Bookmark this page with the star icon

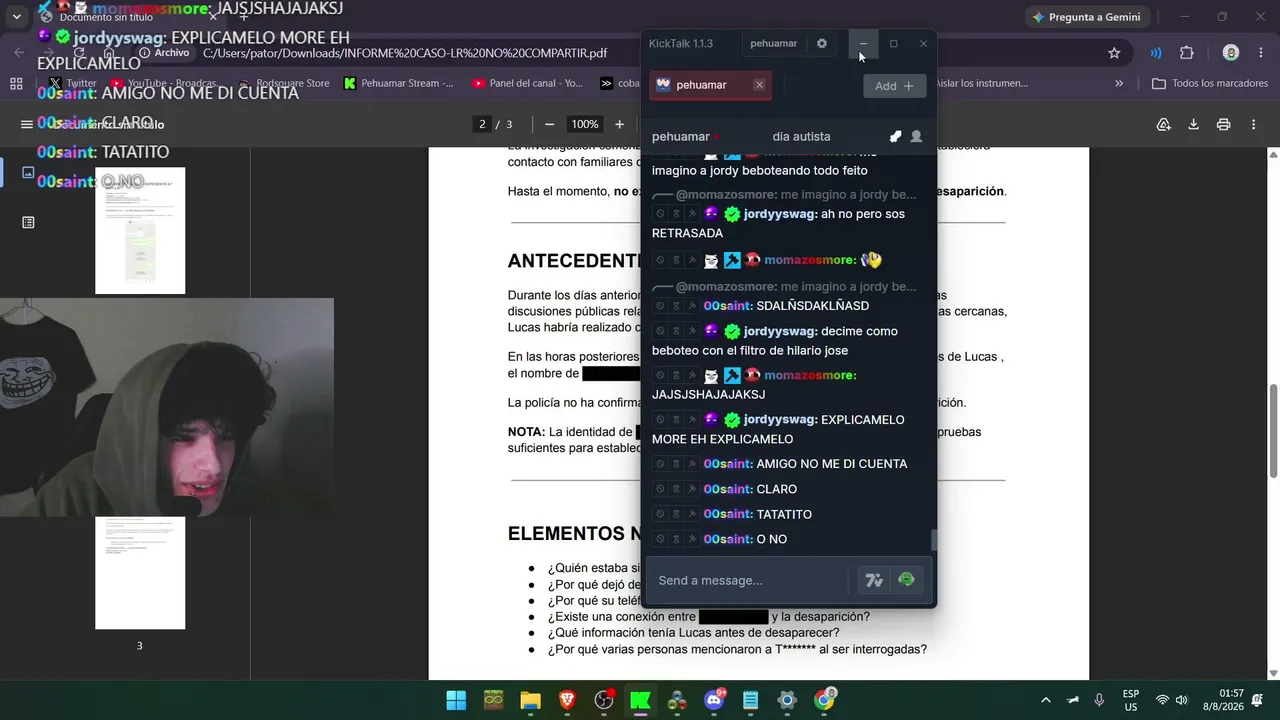pyautogui.click(x=1114, y=53)
